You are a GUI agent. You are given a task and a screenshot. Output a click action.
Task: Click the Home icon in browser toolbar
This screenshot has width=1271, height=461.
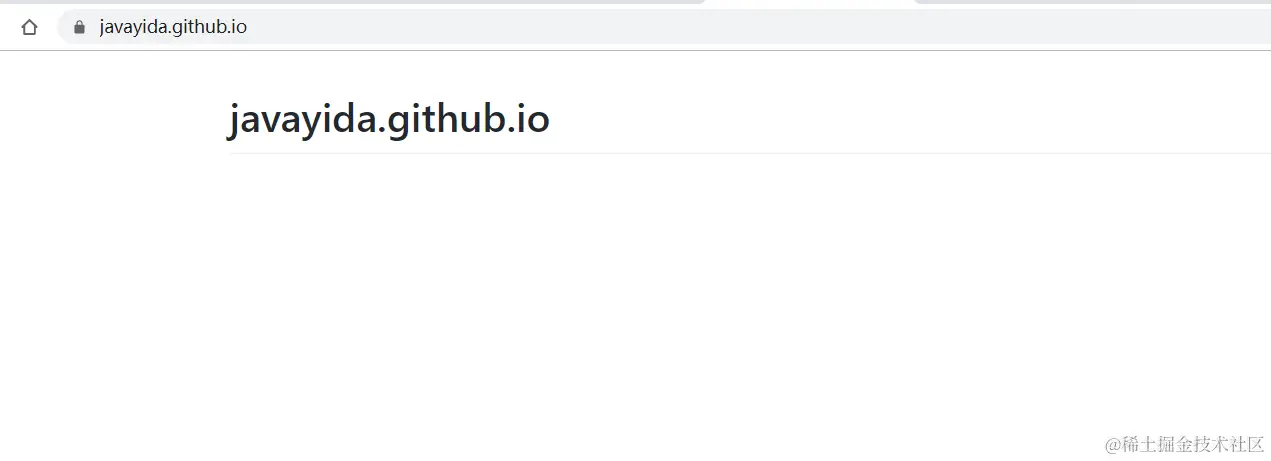point(29,27)
